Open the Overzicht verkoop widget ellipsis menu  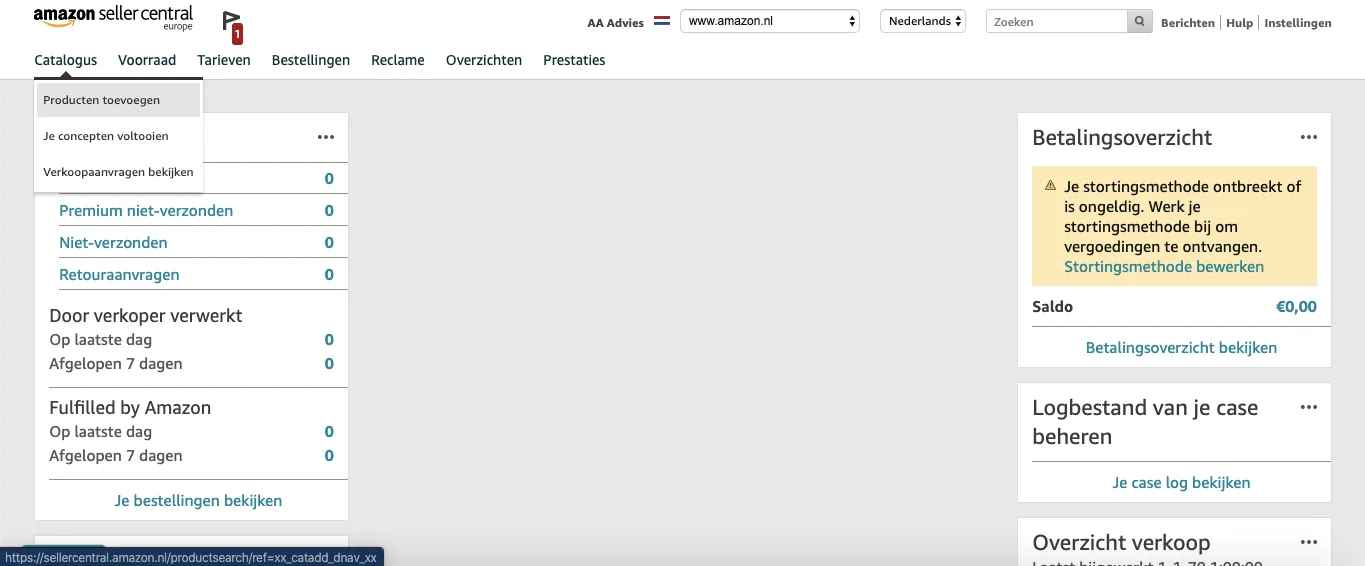(x=1309, y=542)
